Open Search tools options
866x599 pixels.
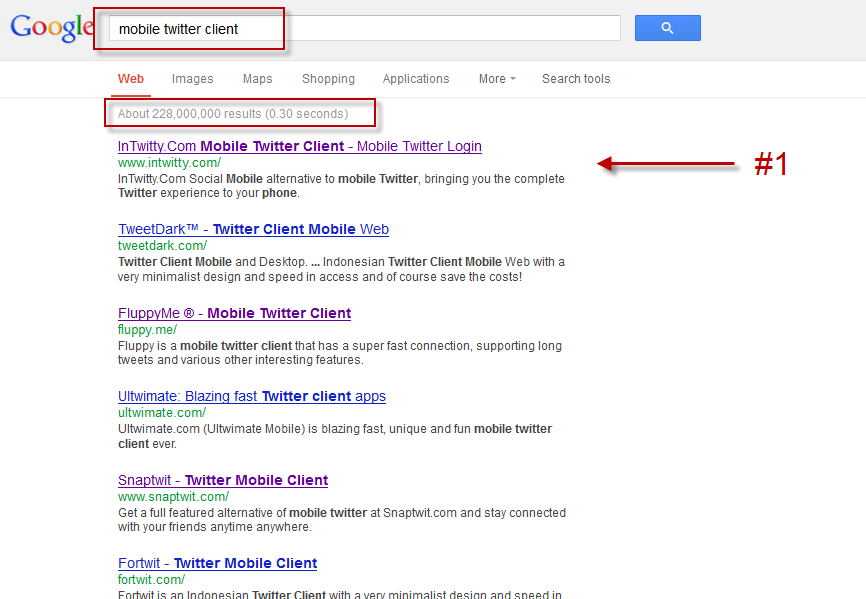point(576,79)
